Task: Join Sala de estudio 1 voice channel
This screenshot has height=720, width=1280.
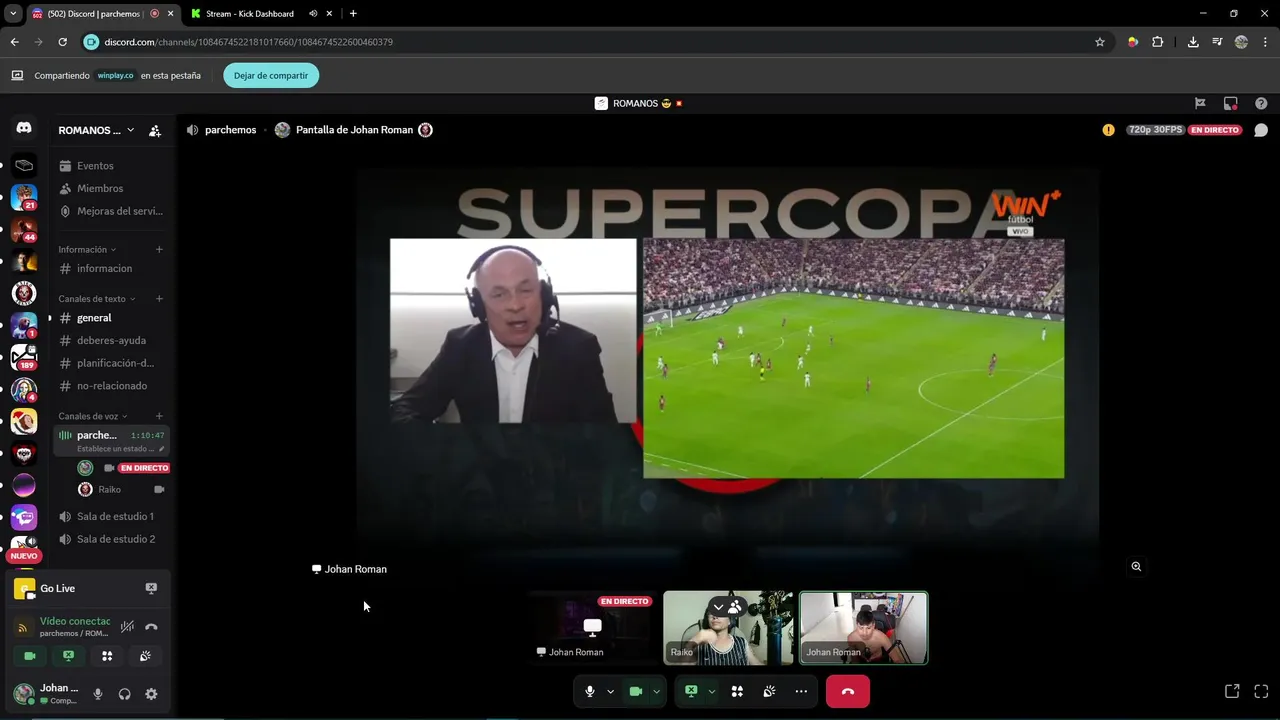Action: click(x=111, y=516)
